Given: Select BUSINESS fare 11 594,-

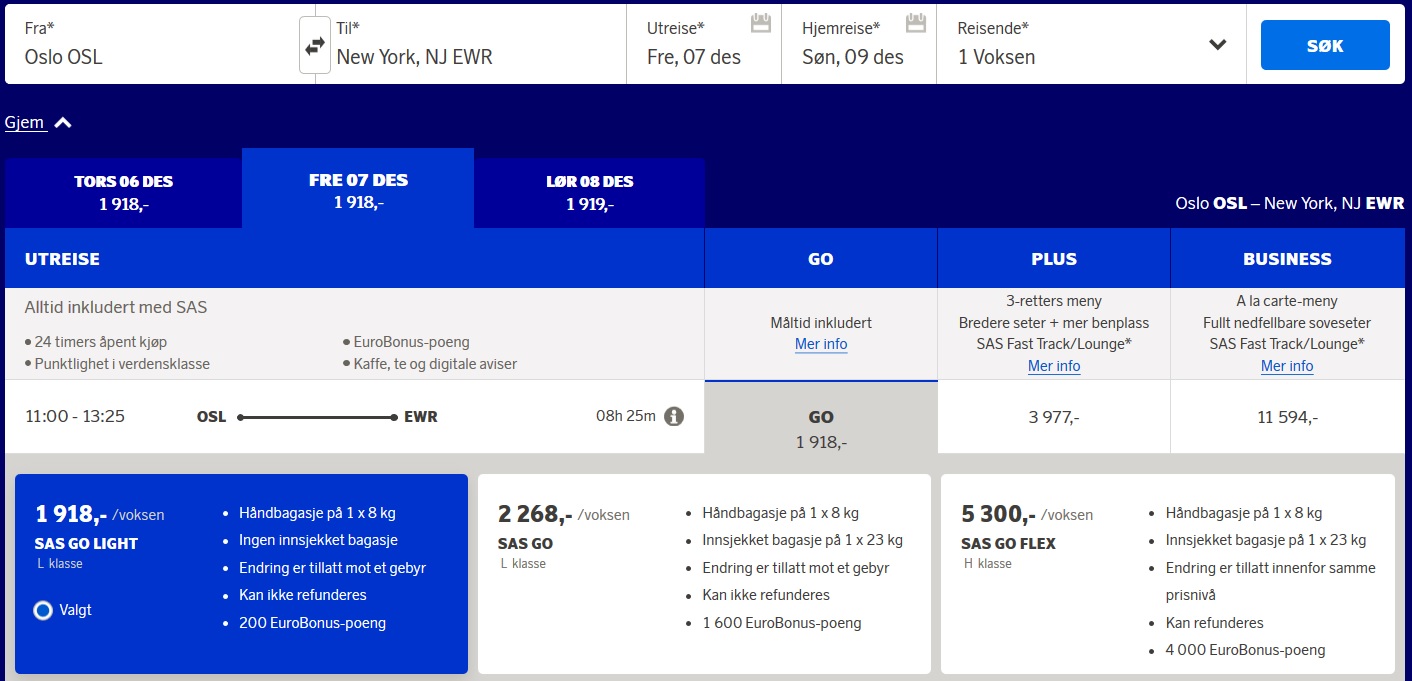Looking at the screenshot, I should 1288,417.
